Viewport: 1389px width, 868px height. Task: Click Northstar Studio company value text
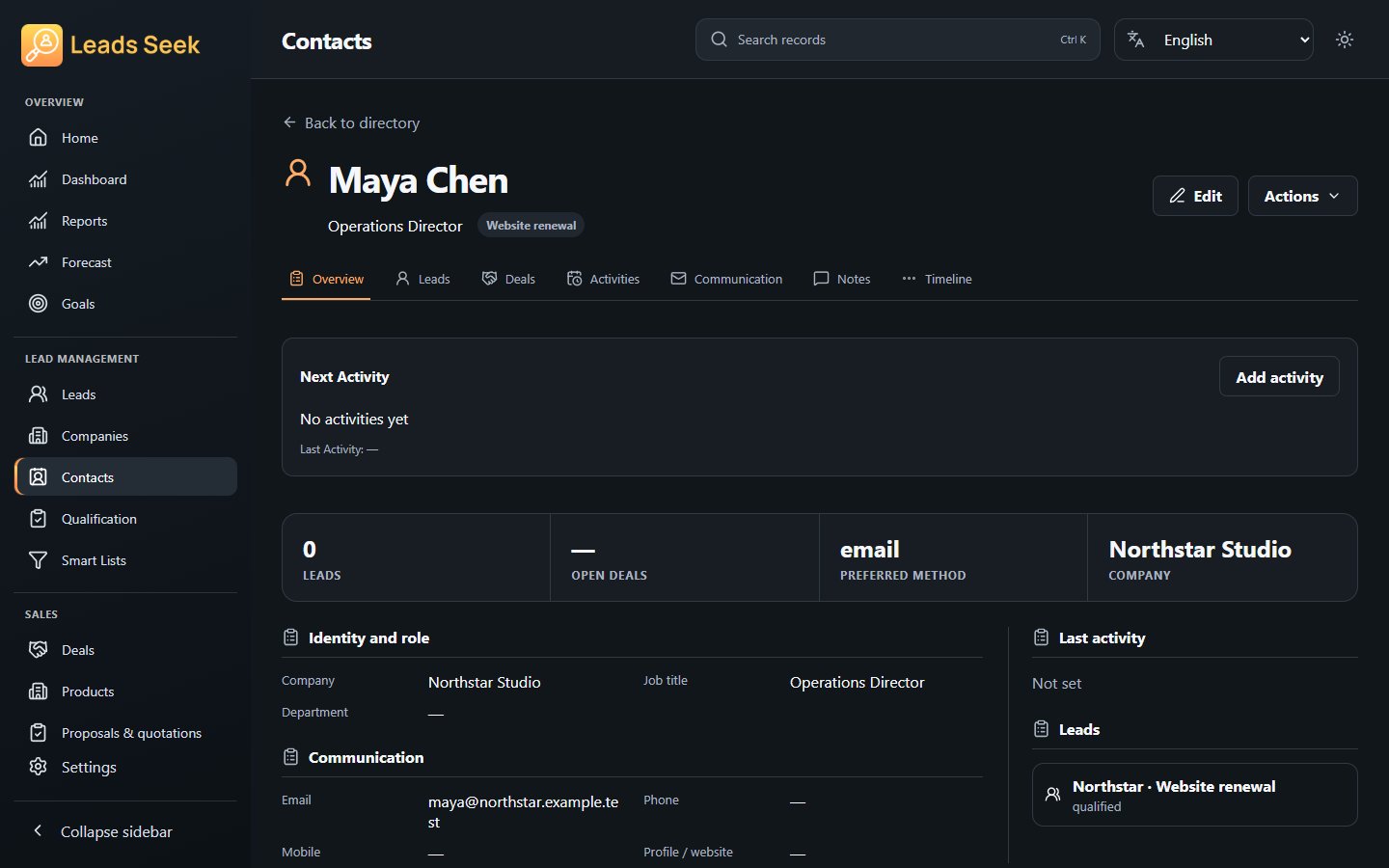coord(484,682)
